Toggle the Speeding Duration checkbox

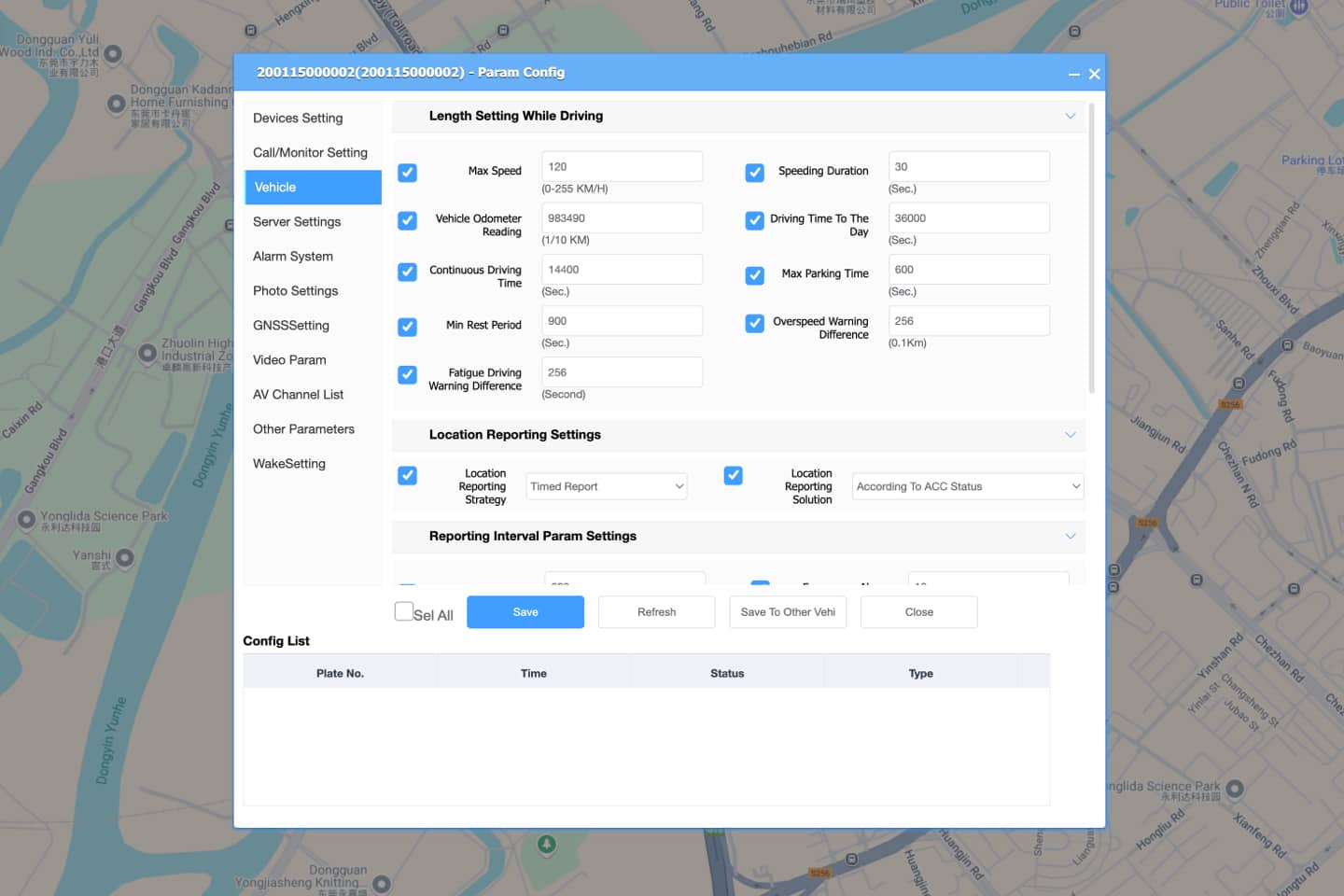click(754, 173)
